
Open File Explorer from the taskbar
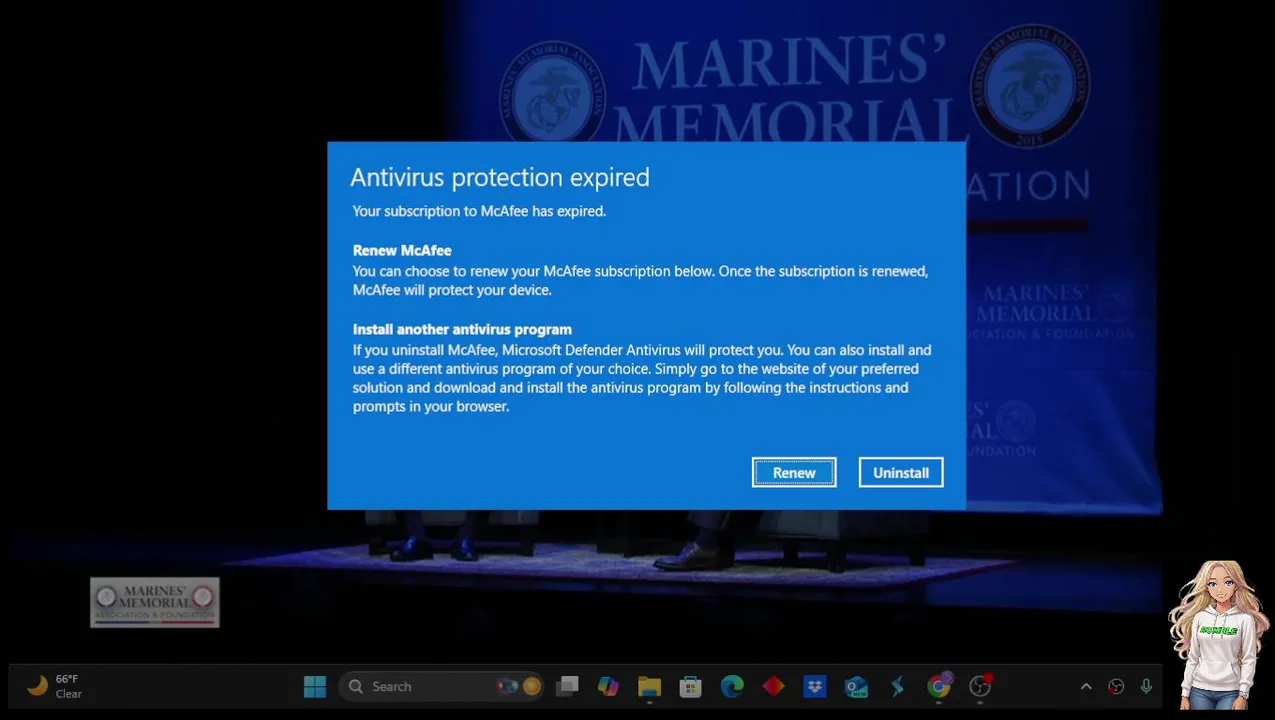coord(649,686)
